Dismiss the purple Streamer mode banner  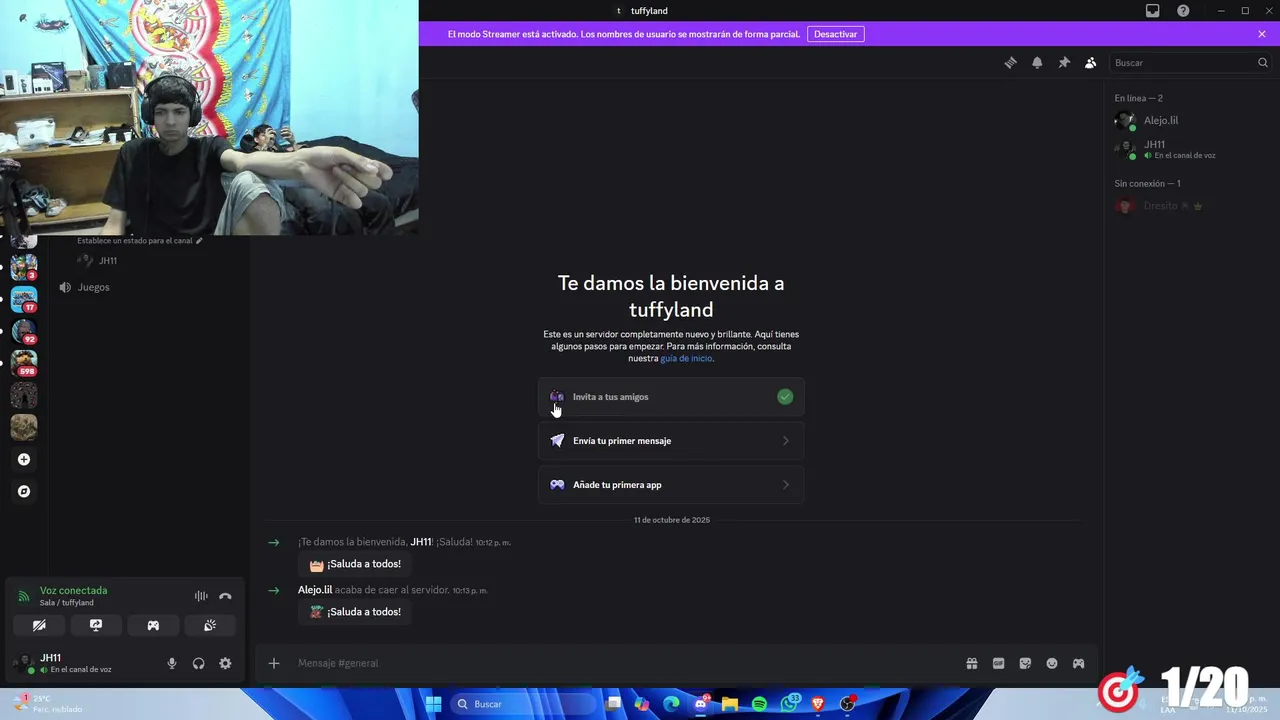pos(1262,34)
